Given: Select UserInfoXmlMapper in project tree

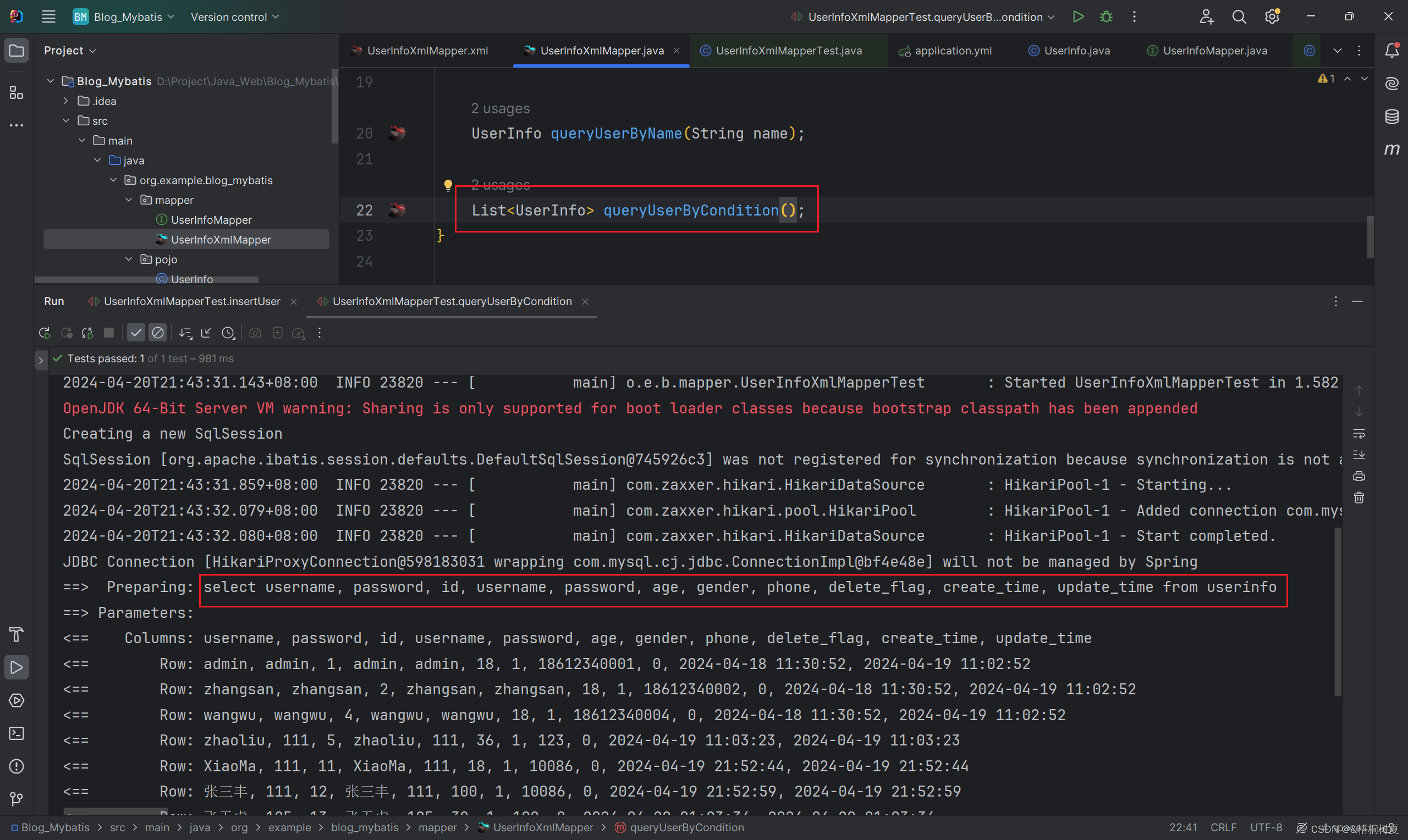Looking at the screenshot, I should point(186,240).
